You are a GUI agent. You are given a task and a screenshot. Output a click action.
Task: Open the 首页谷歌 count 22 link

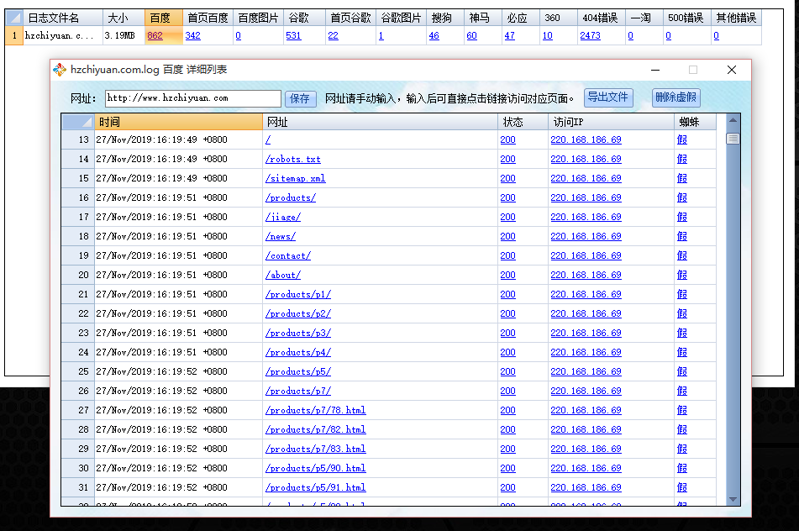[333, 36]
